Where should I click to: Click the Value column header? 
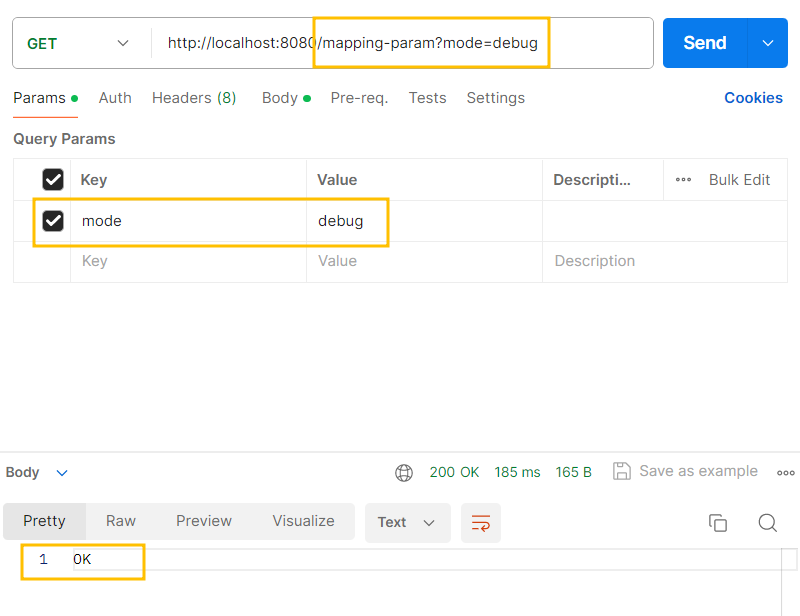(337, 180)
